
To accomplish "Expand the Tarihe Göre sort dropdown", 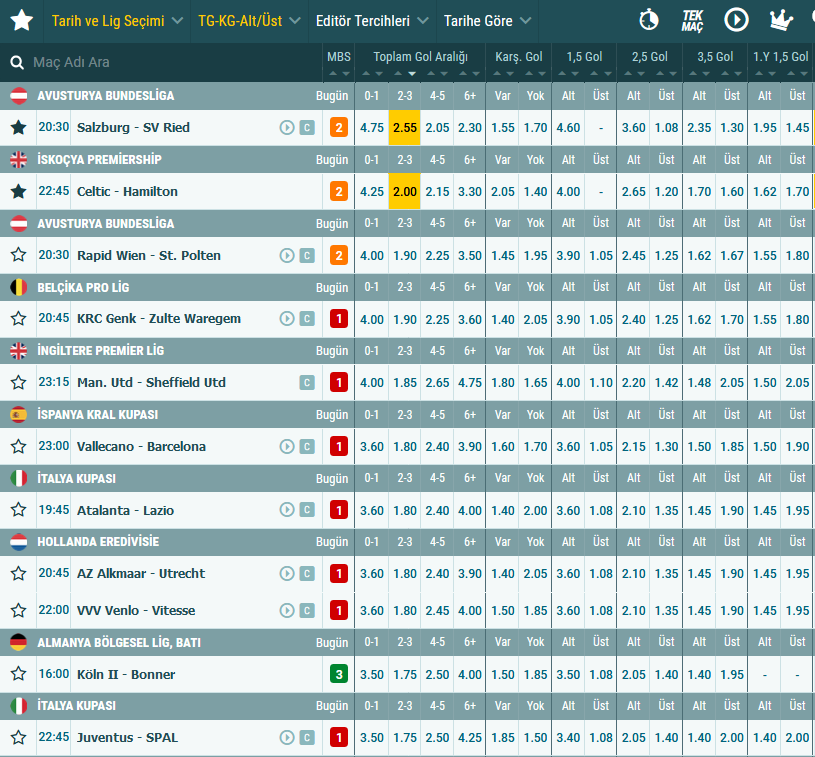I will click(488, 21).
